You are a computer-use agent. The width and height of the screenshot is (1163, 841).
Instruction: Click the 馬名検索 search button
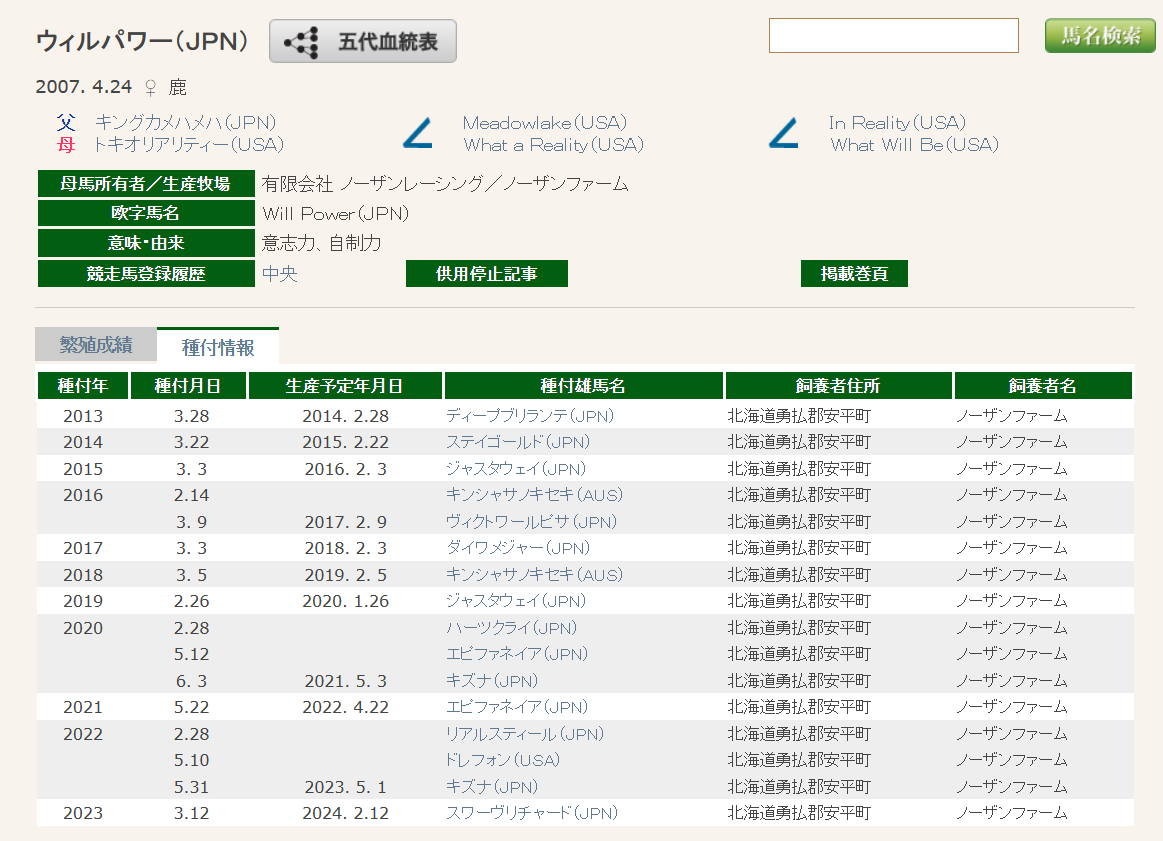[x=1099, y=36]
